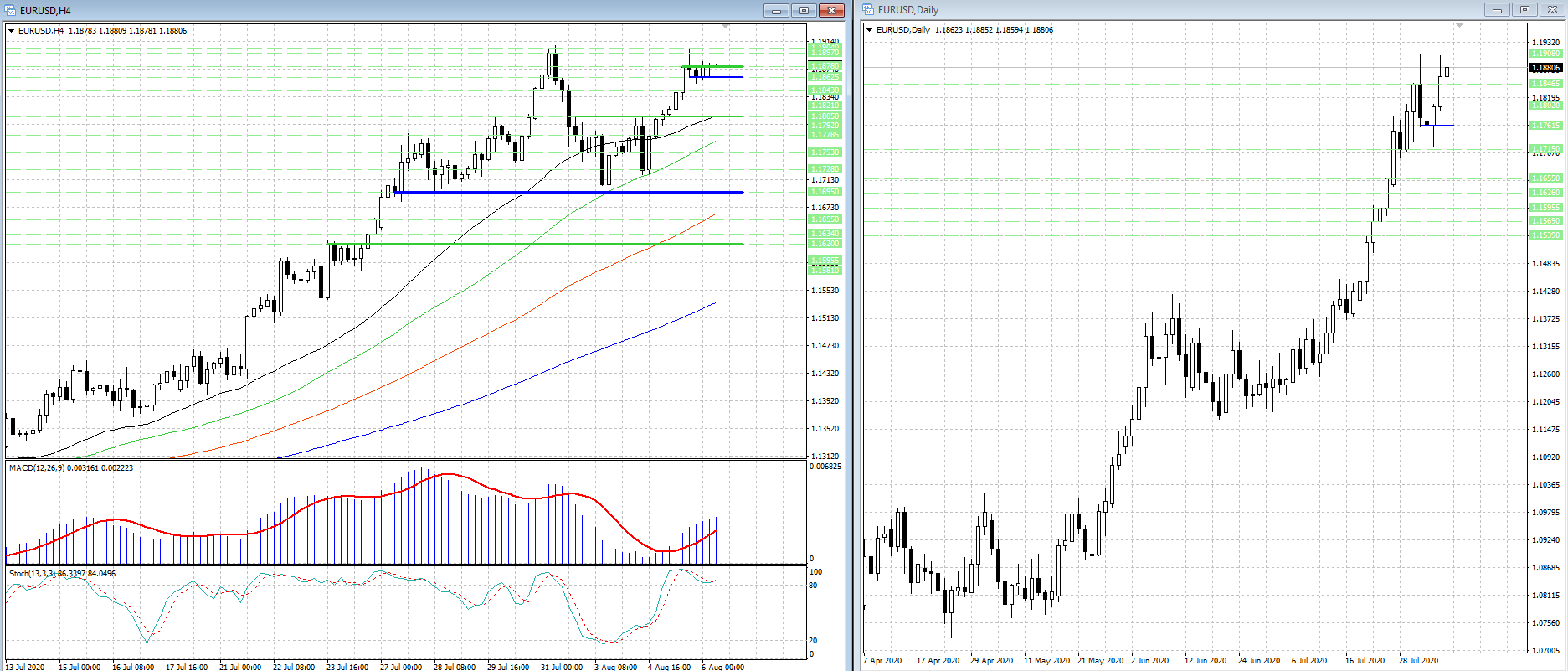
Task: Minimize the EURUSD,H4 chart window
Action: click(x=776, y=10)
